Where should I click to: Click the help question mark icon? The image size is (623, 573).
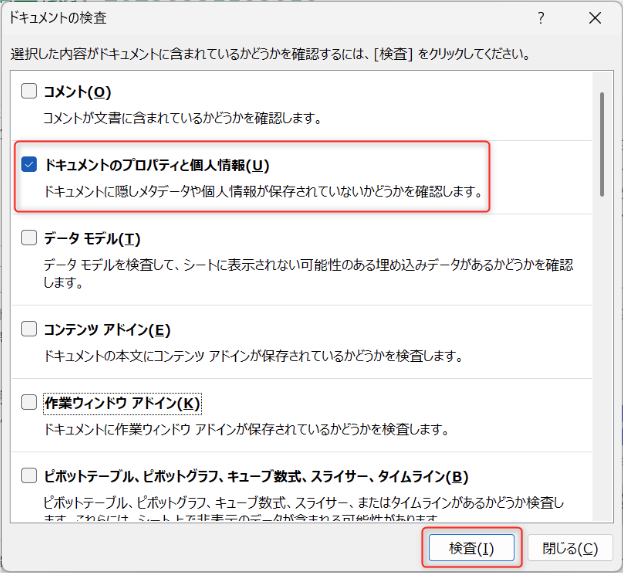(541, 18)
